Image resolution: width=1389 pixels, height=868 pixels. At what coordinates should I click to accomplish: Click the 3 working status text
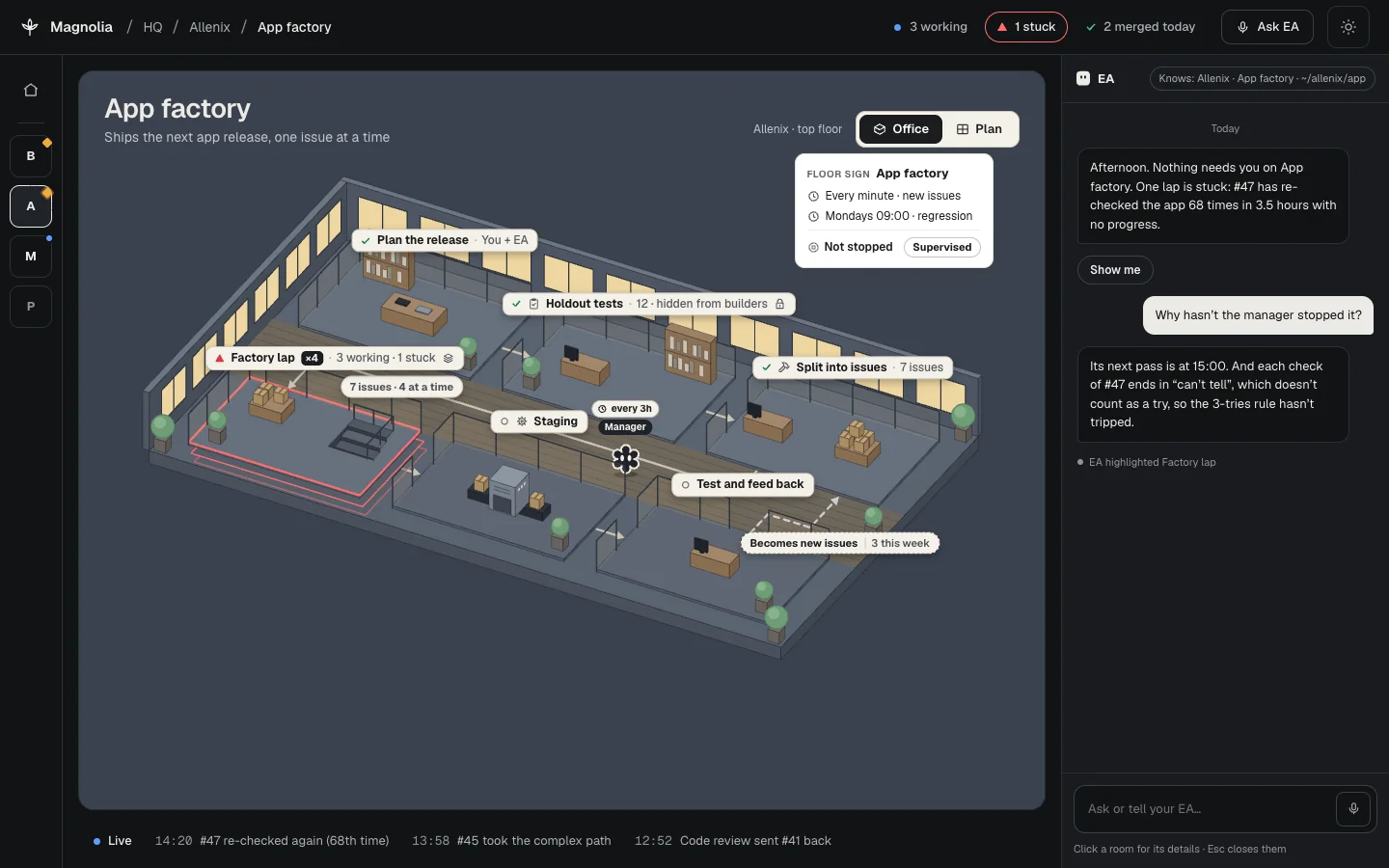click(931, 27)
